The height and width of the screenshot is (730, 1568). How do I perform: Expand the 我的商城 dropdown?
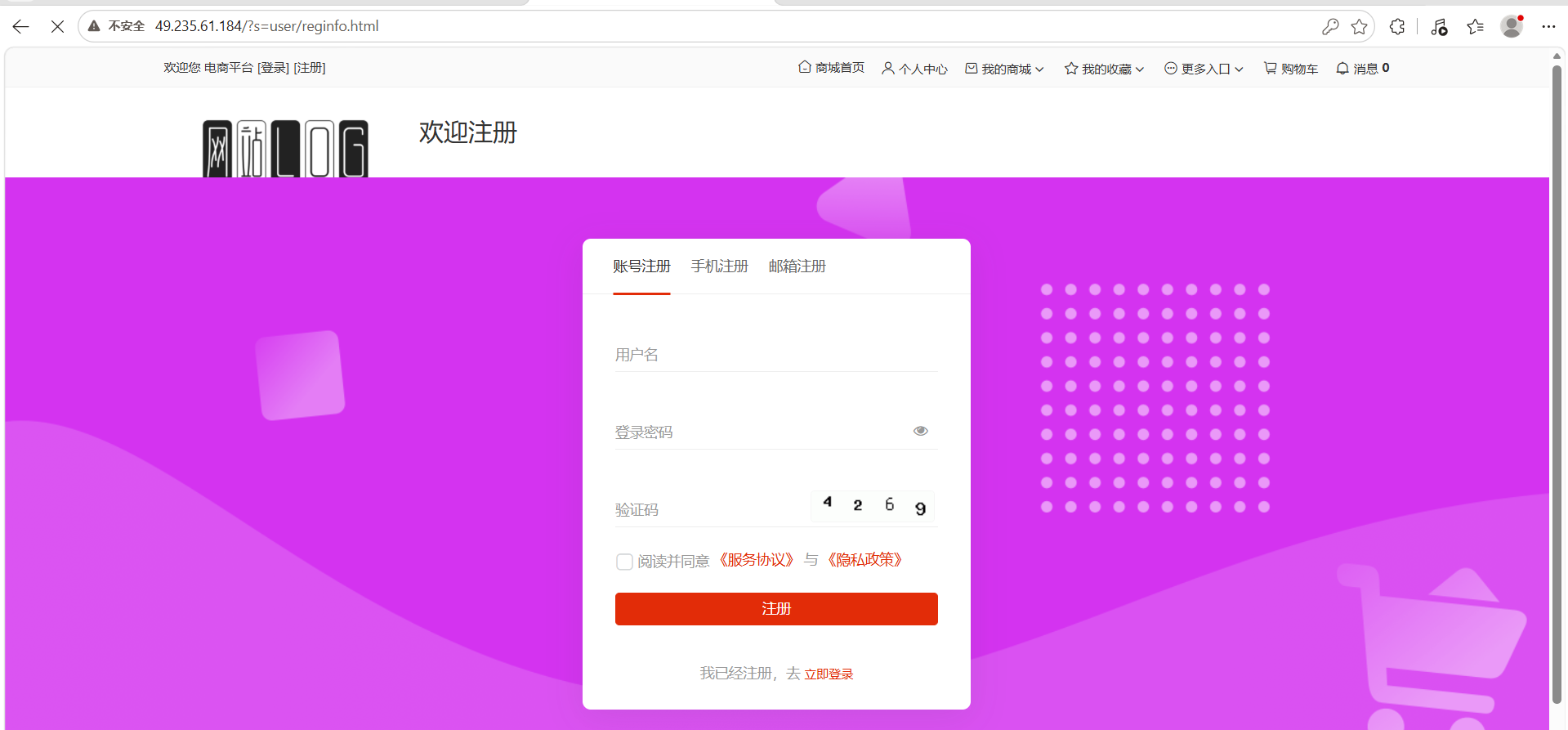pyautogui.click(x=1004, y=69)
